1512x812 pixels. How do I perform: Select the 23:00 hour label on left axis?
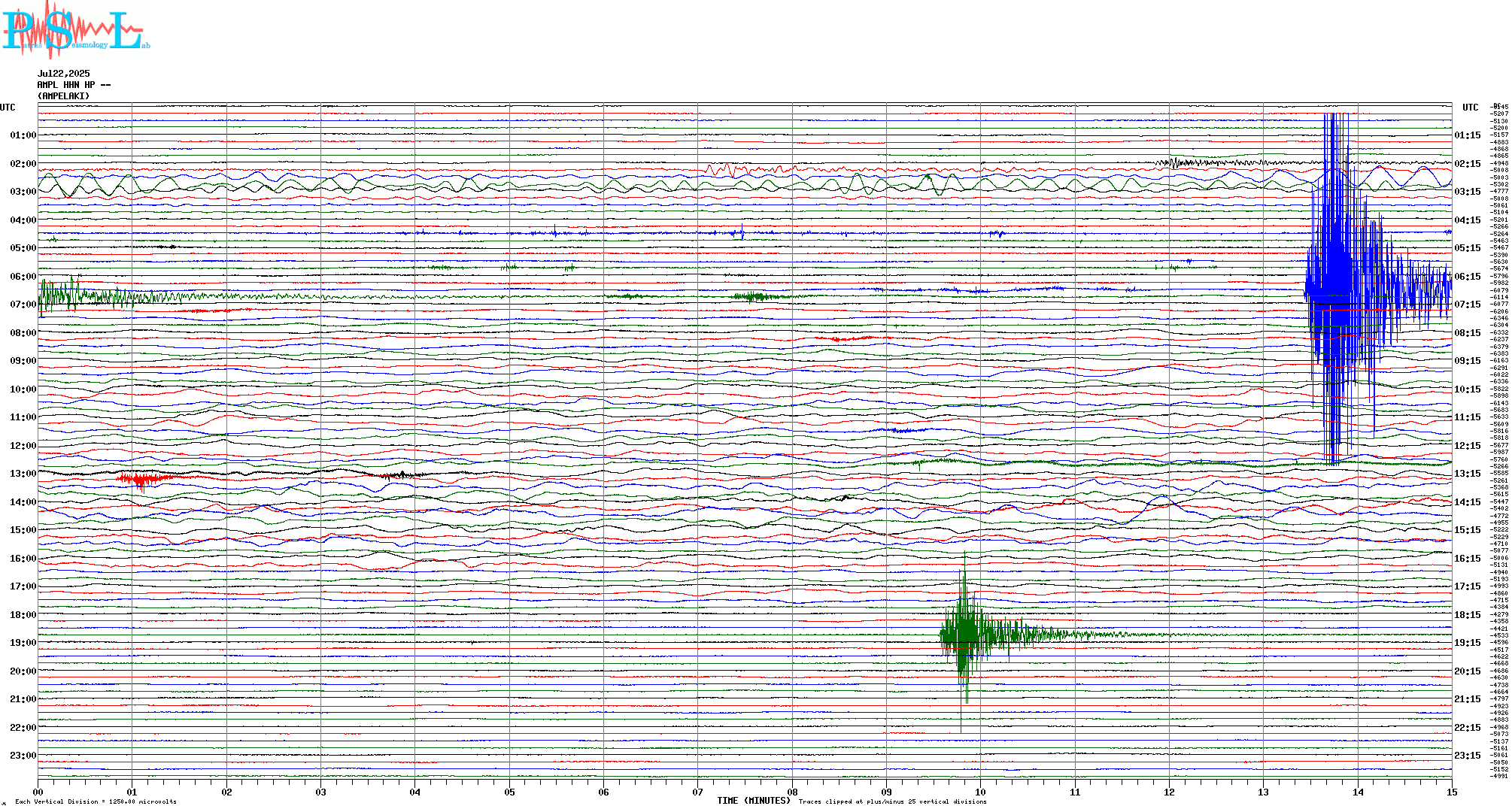[23, 756]
